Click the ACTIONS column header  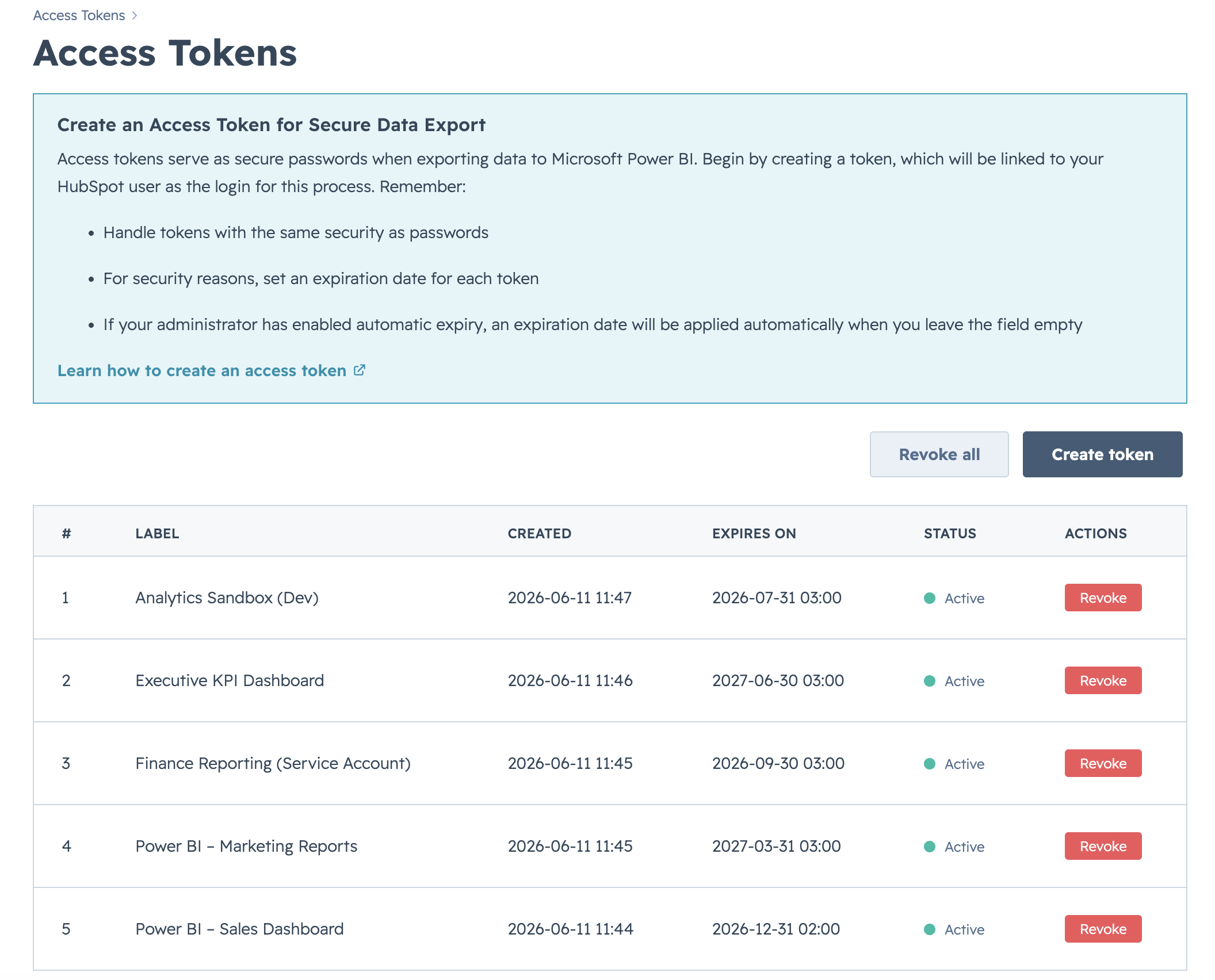(x=1095, y=533)
